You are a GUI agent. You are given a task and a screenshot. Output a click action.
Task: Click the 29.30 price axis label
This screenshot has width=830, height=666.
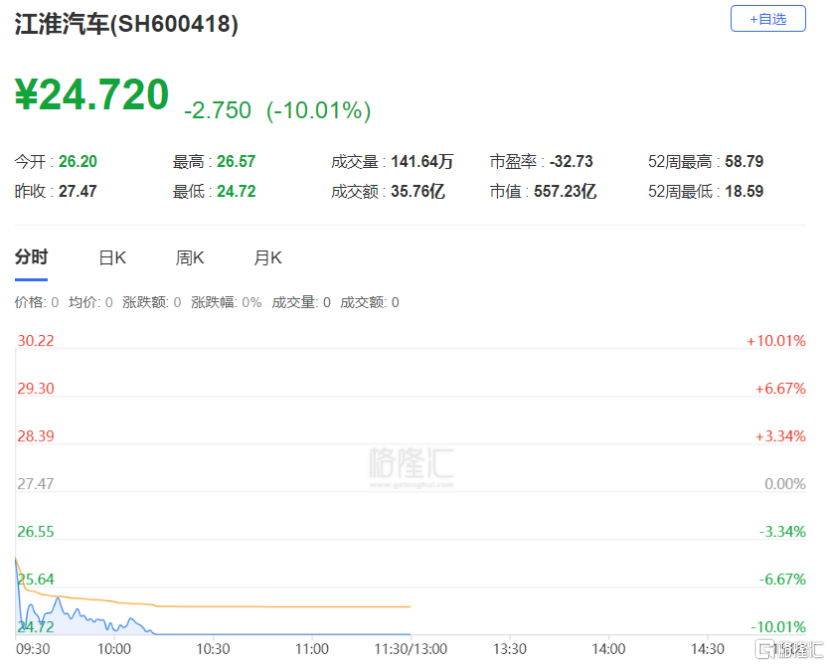(x=36, y=389)
